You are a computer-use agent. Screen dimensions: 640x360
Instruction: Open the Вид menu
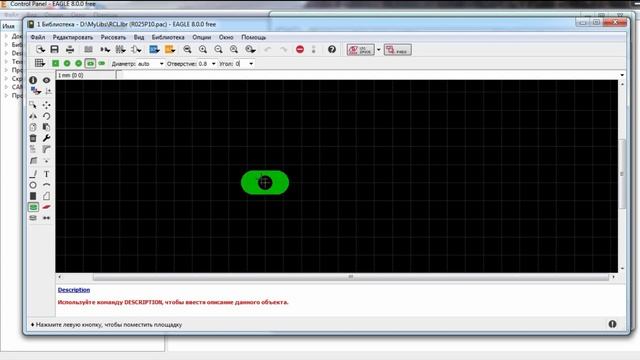pyautogui.click(x=139, y=37)
